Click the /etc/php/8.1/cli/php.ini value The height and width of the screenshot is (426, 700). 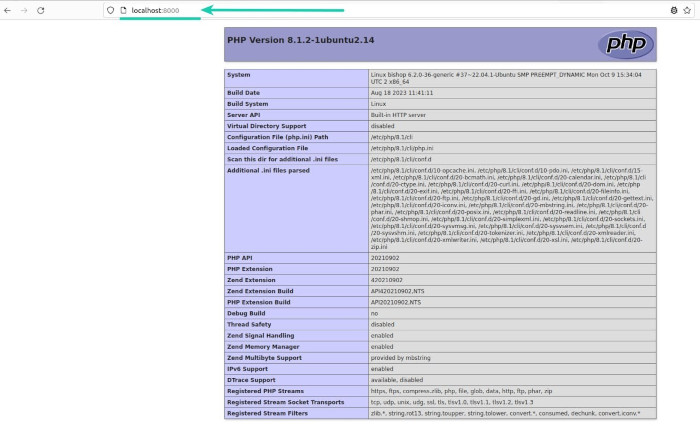[402, 148]
